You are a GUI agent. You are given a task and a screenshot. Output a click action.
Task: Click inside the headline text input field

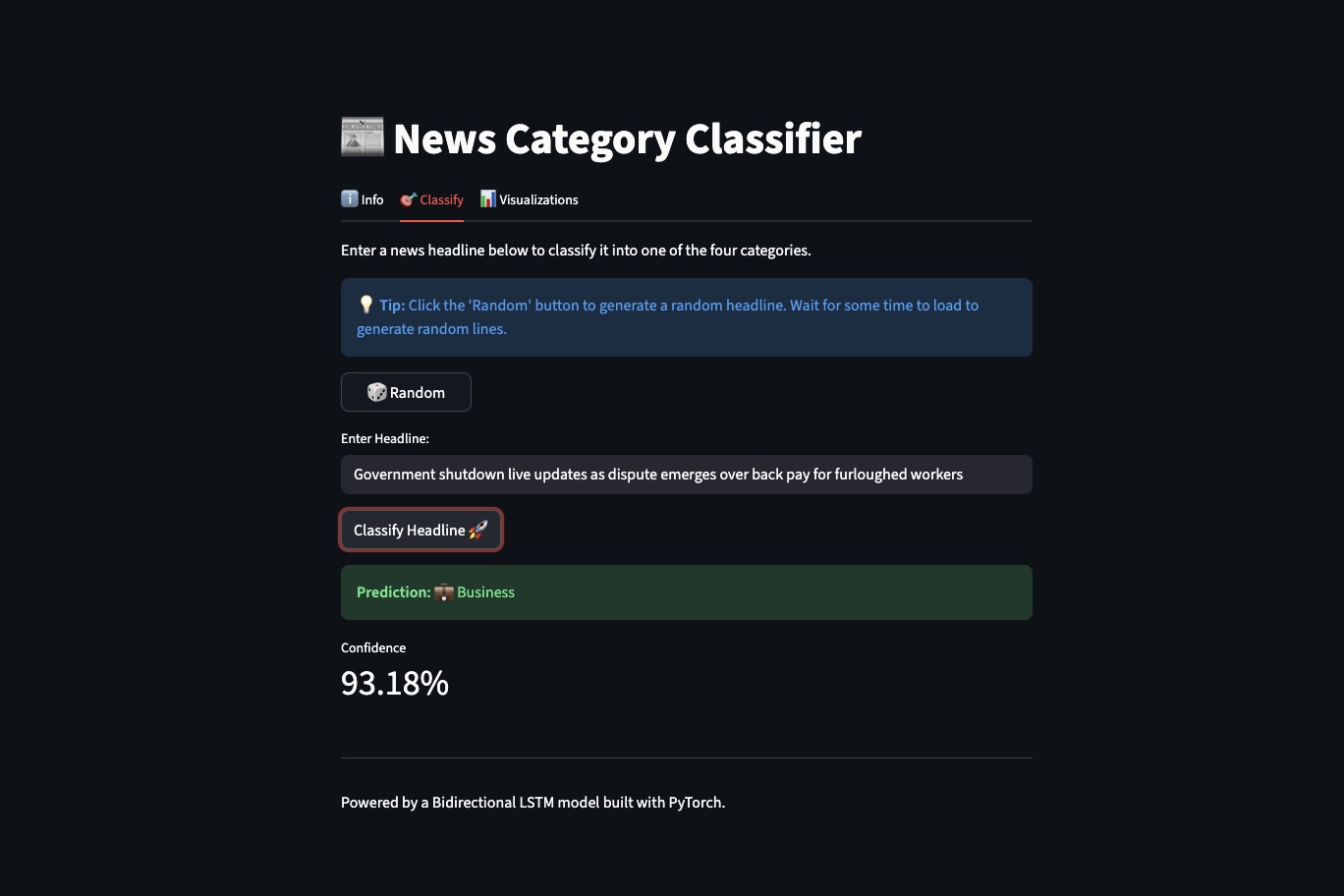click(x=686, y=474)
